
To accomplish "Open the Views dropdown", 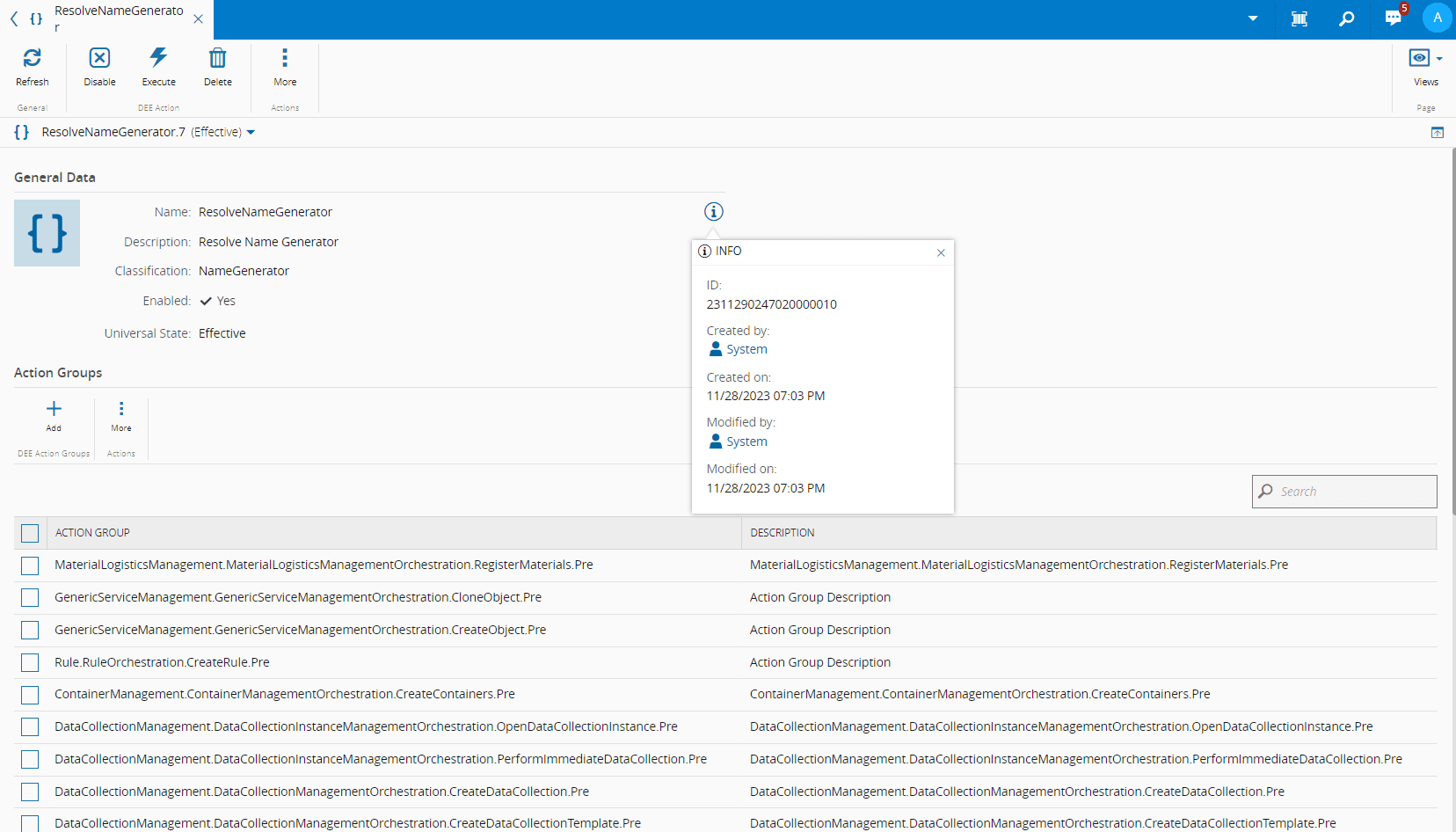I will point(1425,59).
